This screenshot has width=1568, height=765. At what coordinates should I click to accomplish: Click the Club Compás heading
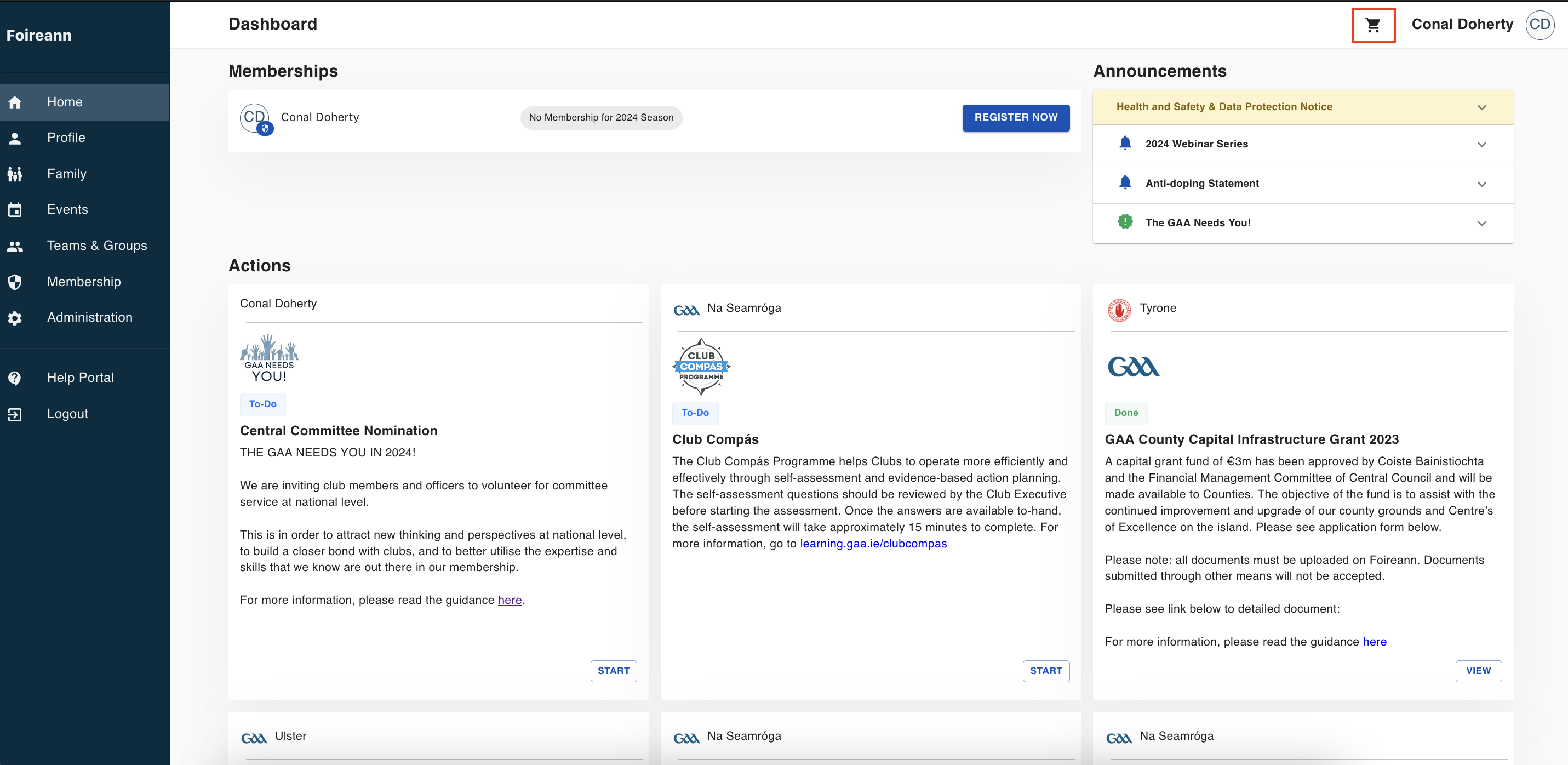coord(715,439)
